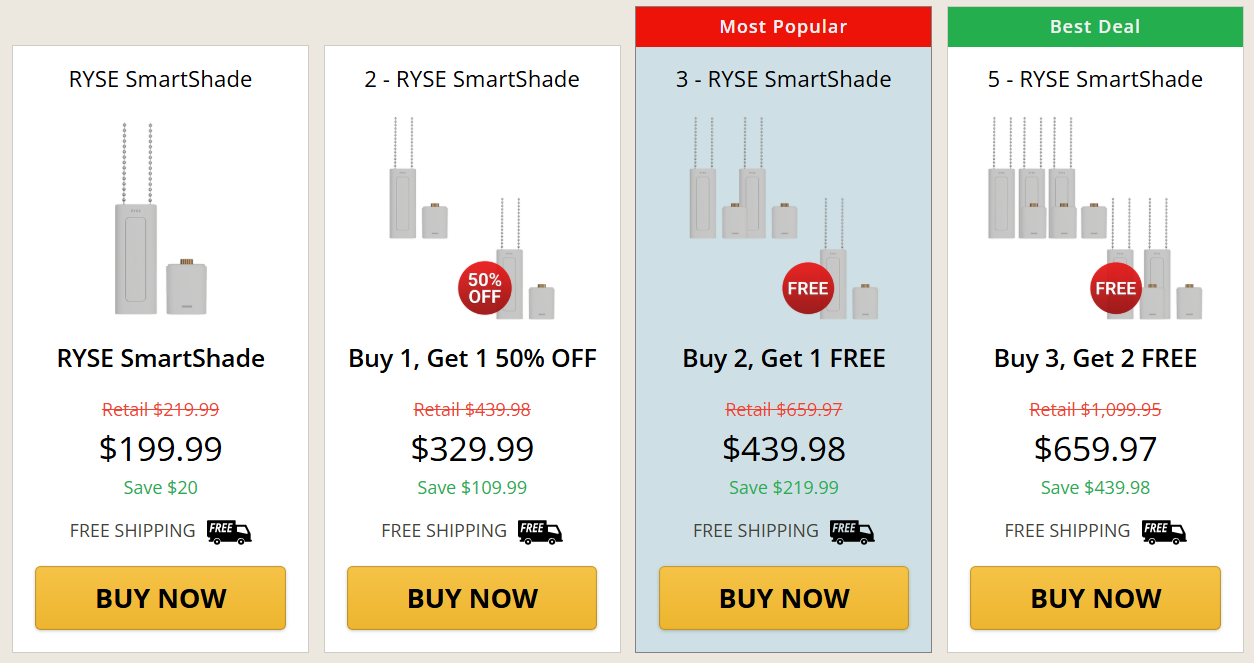Click BUY NOW for the single SmartShade
Screen dimensions: 1254x663
(x=160, y=598)
